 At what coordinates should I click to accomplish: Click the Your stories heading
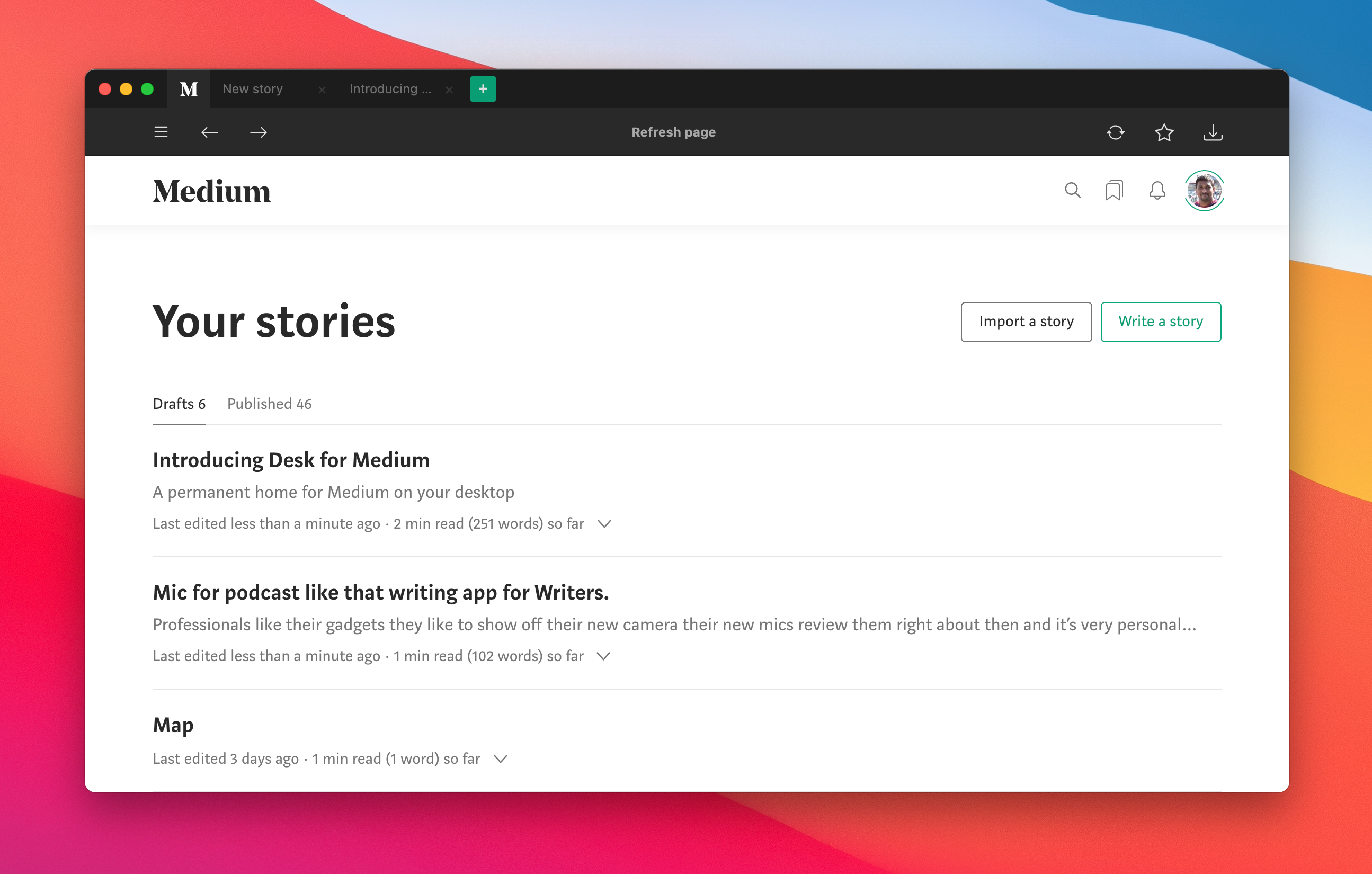[x=274, y=322]
